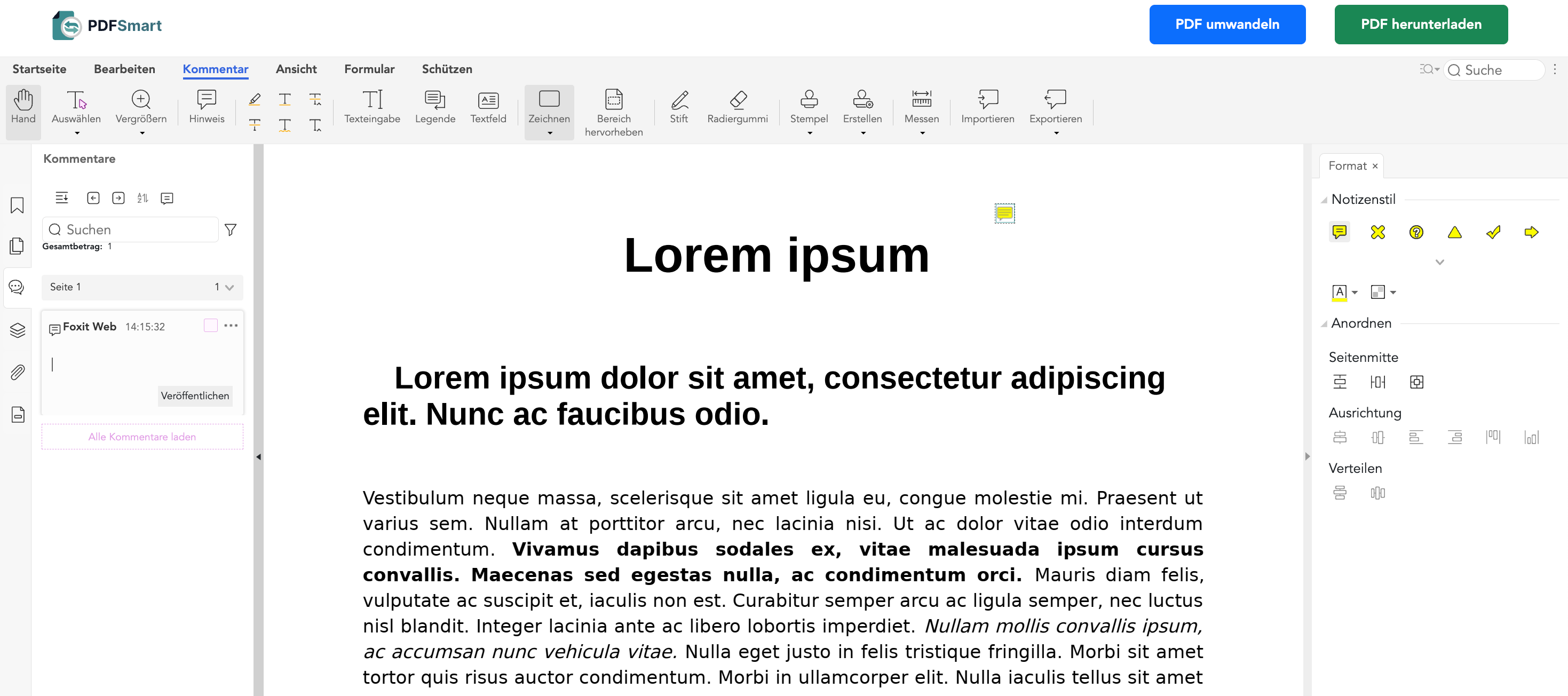Select the Textfeld tool
The image size is (1568, 696).
(x=488, y=108)
